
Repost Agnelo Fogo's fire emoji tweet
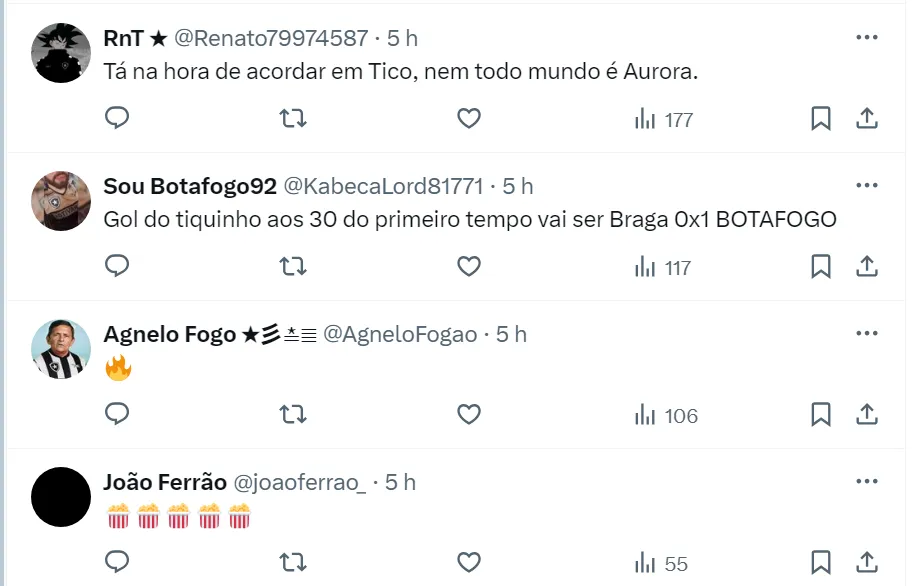(292, 415)
